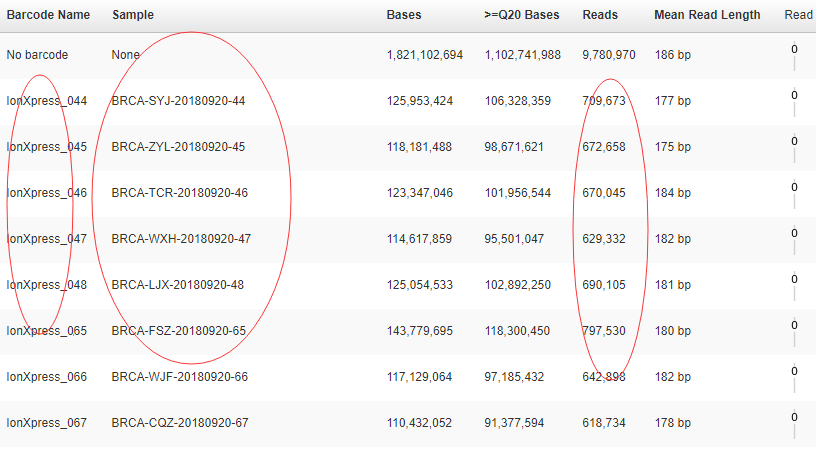Viewport: 816px width, 450px height.
Task: Click barcode IonXpress_067
Action: tap(47, 423)
